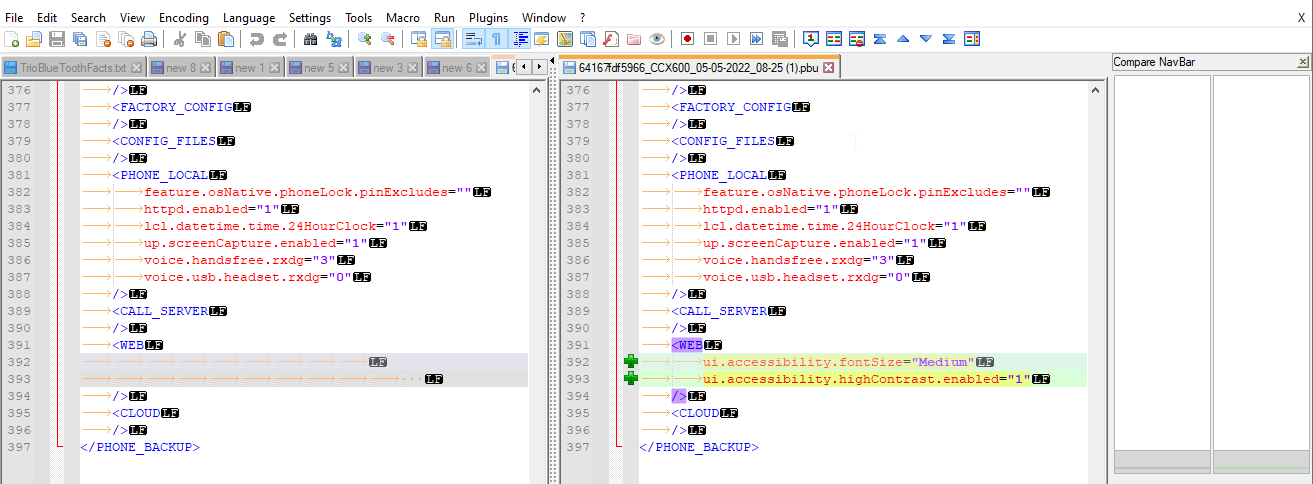The height and width of the screenshot is (484, 1313).
Task: Open the Find binoculars tool
Action: tap(310, 39)
